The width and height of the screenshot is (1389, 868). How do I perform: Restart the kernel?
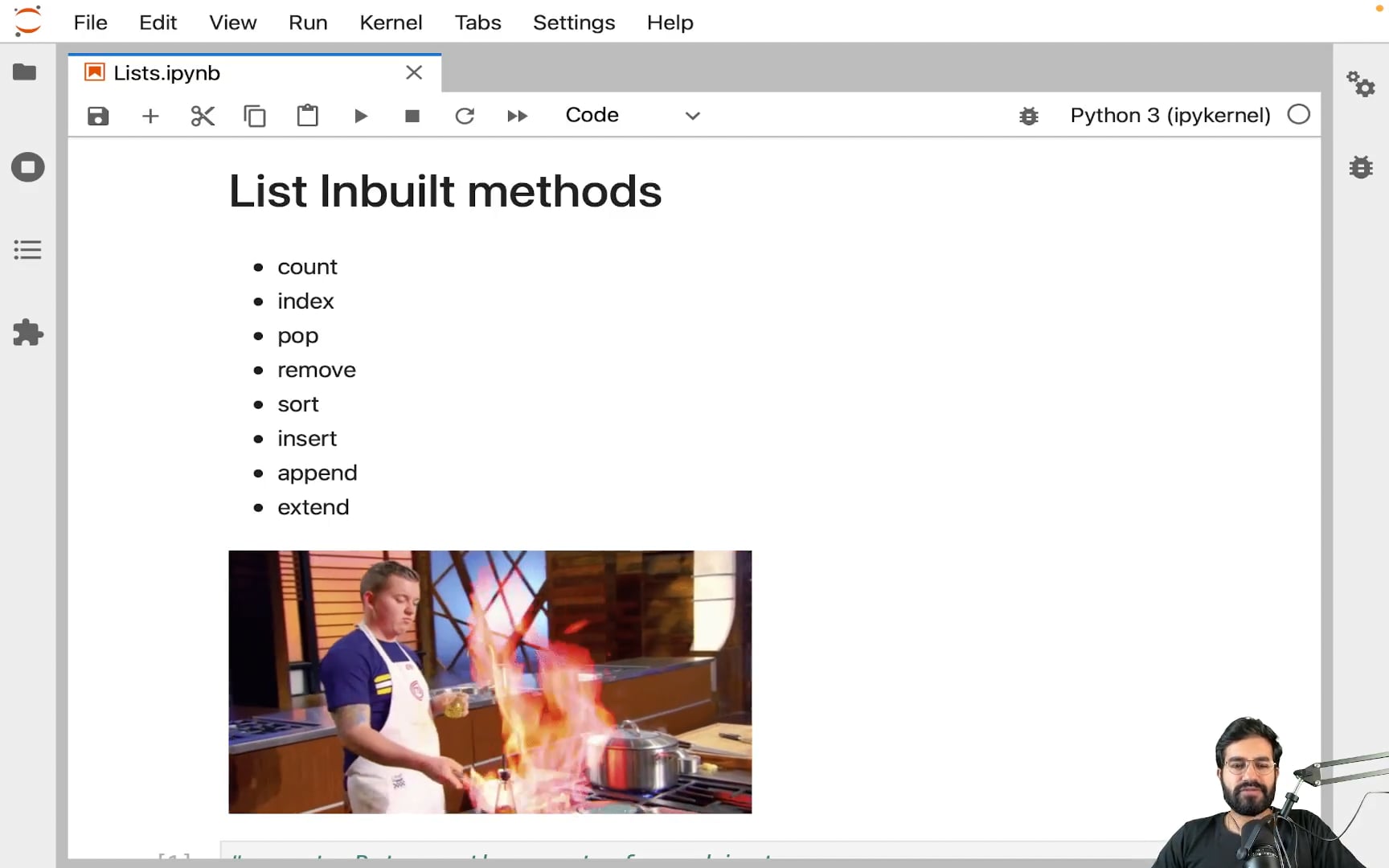pos(465,116)
